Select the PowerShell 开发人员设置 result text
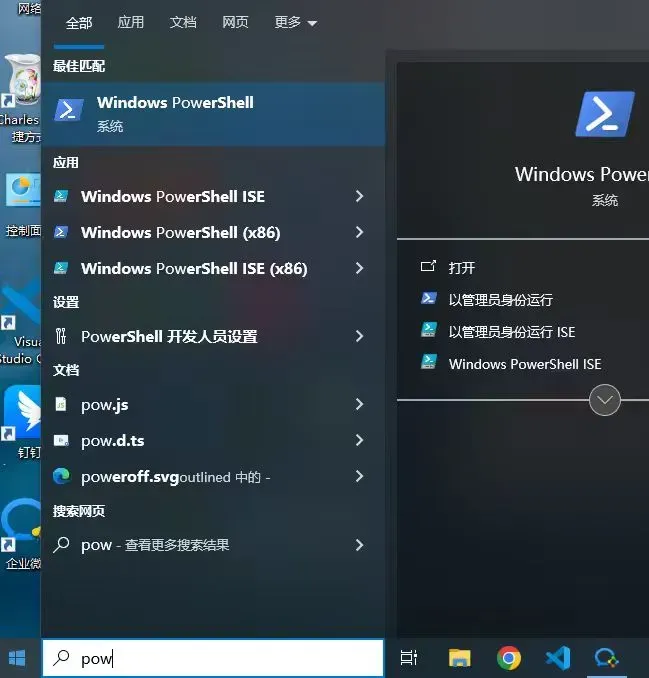This screenshot has width=649, height=678. [x=169, y=336]
